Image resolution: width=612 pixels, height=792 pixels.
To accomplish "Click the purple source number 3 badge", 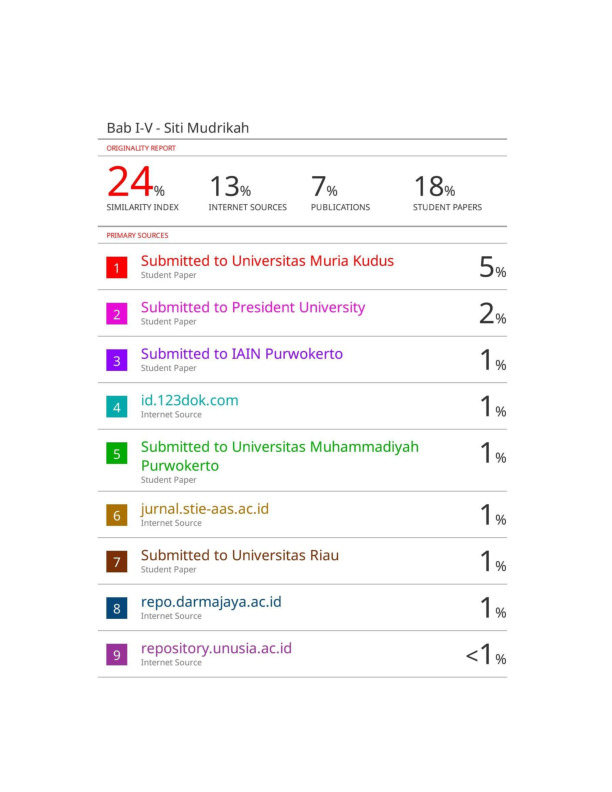I will [x=116, y=361].
